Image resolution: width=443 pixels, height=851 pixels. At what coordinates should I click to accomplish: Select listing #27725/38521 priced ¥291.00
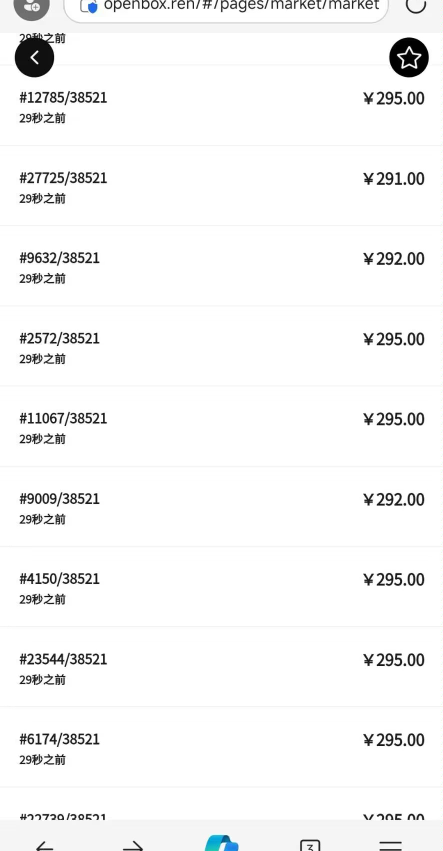(222, 186)
